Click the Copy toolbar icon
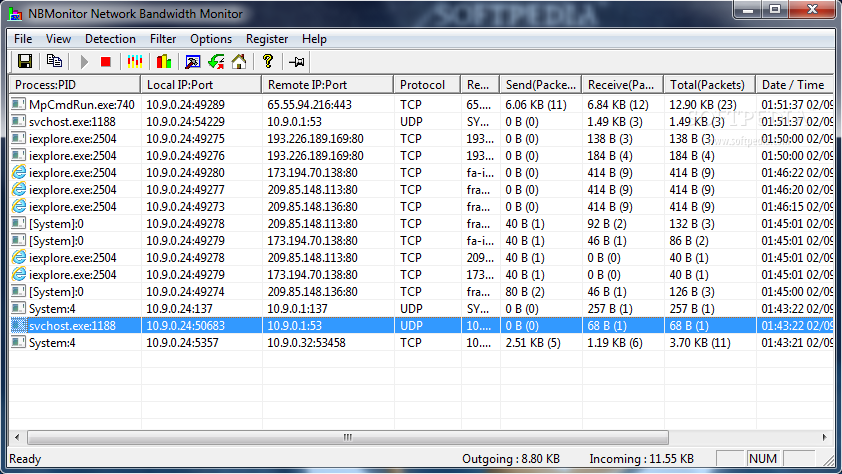The height and width of the screenshot is (474, 842). (54, 61)
